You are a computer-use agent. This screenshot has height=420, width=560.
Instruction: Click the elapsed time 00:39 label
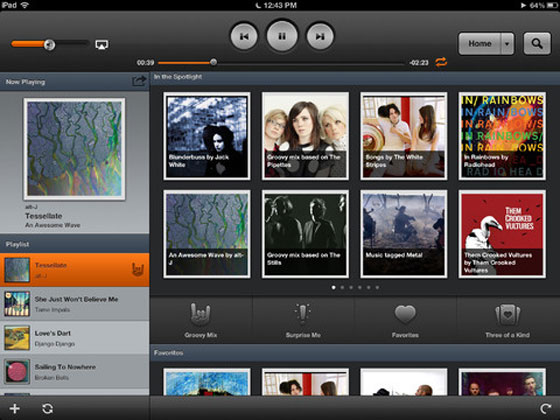click(145, 62)
